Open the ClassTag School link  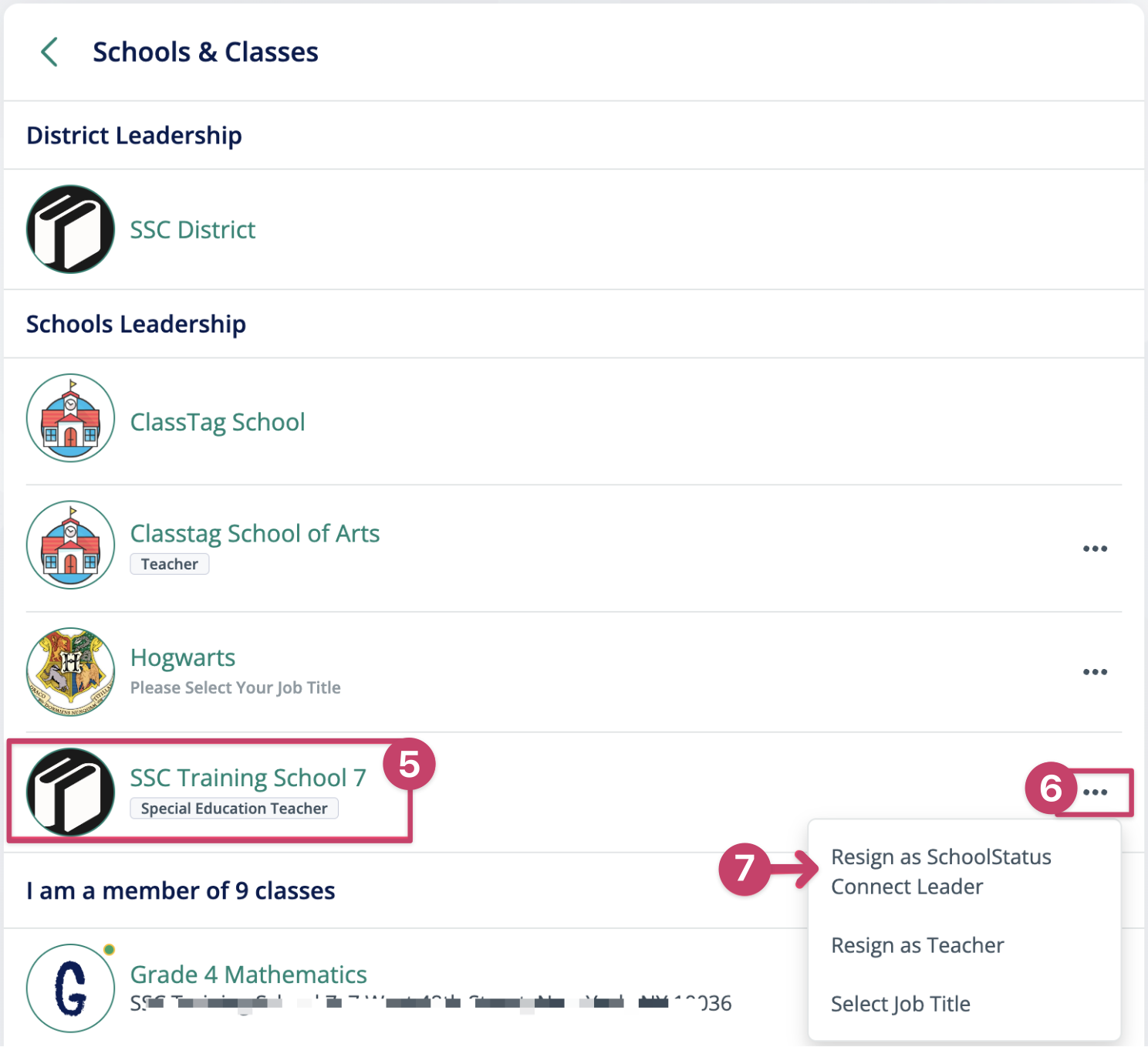point(218,422)
